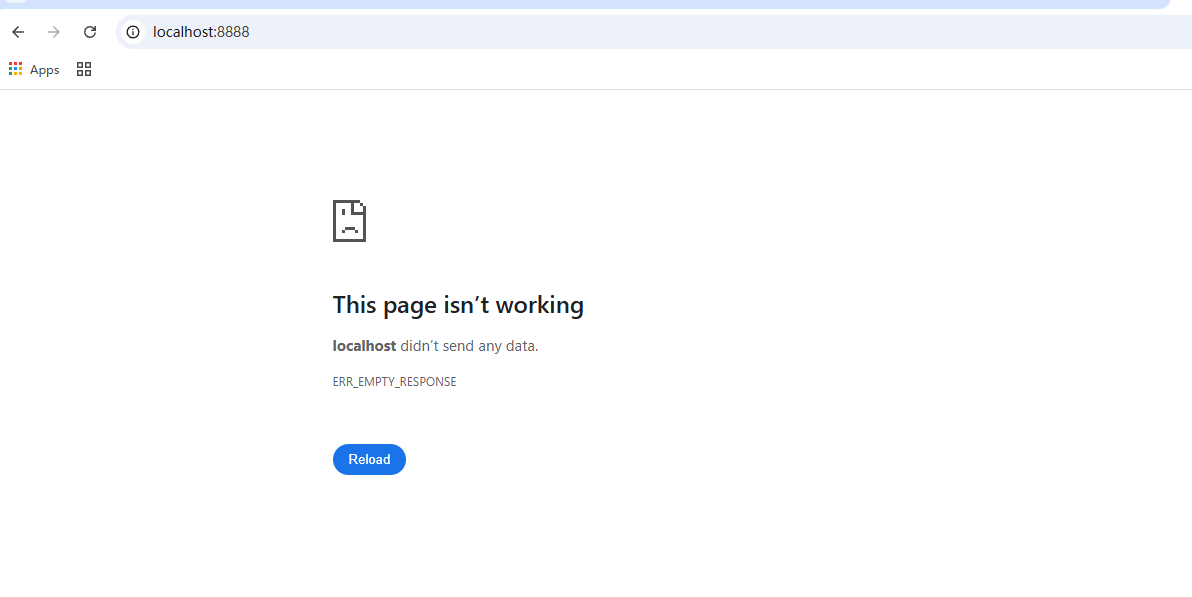Click the colorful Apps grid icon
Viewport: 1192px width, 597px height.
(x=15, y=69)
